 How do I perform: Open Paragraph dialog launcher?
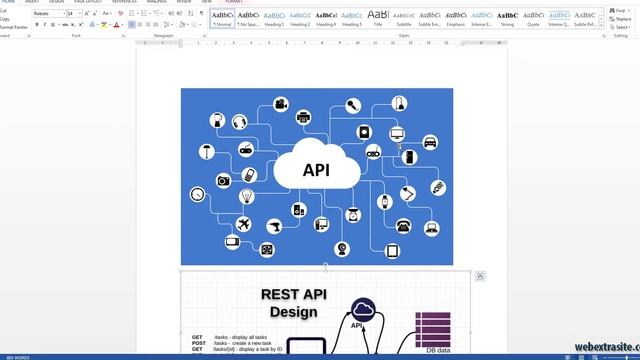click(x=204, y=36)
